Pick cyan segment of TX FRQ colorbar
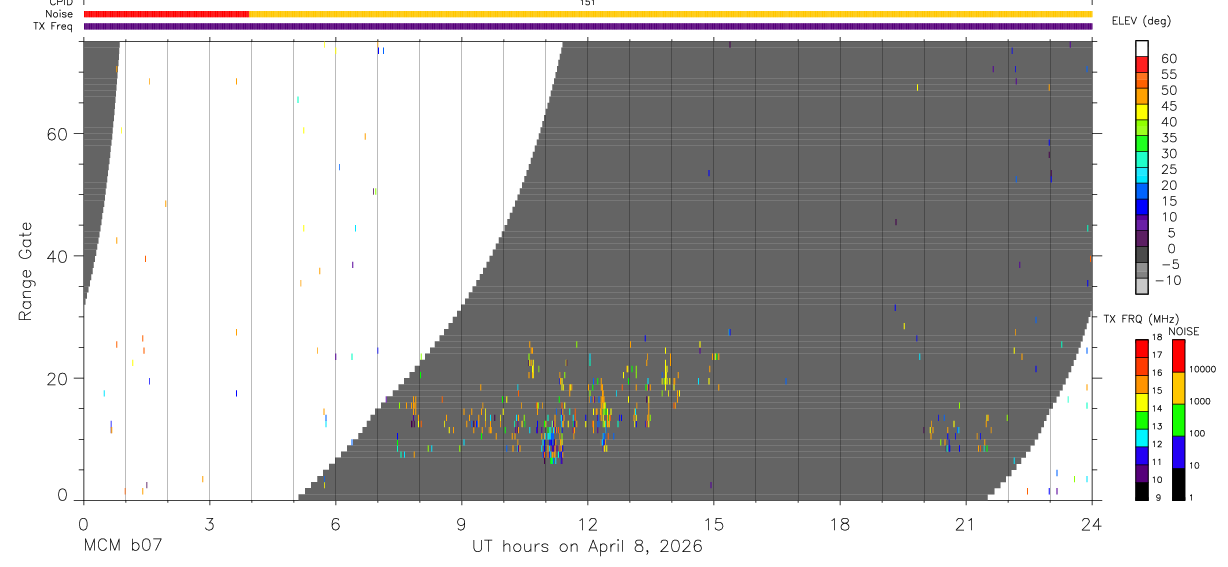 click(x=1142, y=436)
